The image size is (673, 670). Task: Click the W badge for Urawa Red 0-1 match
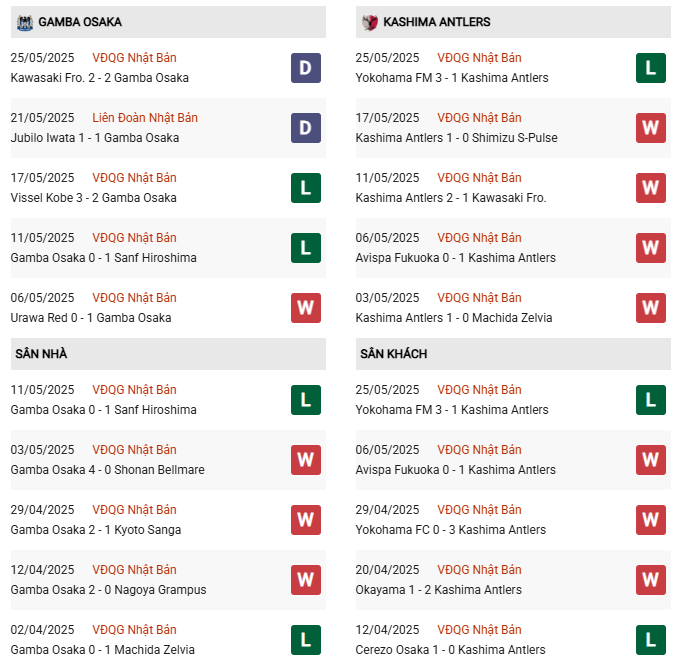306,308
